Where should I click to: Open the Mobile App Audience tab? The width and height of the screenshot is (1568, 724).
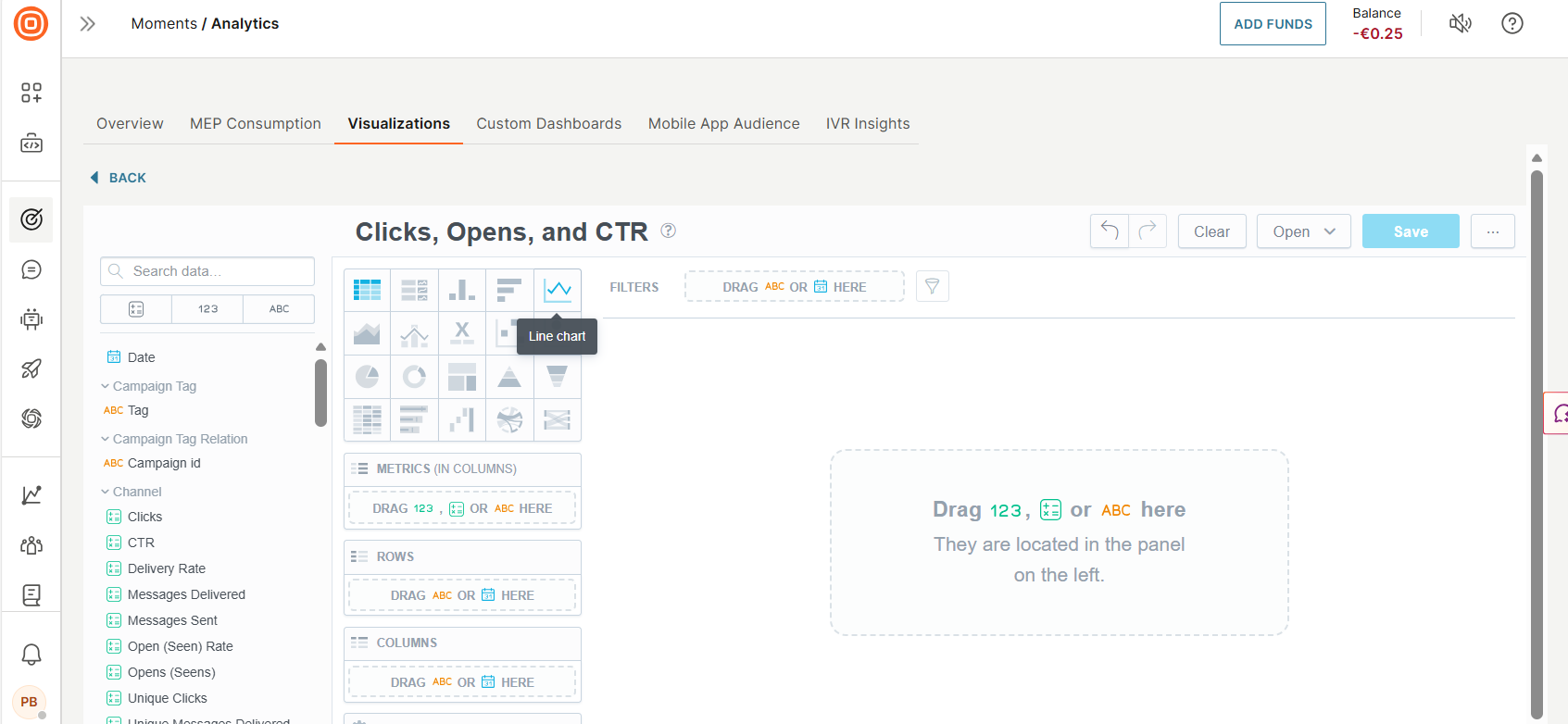click(x=724, y=123)
